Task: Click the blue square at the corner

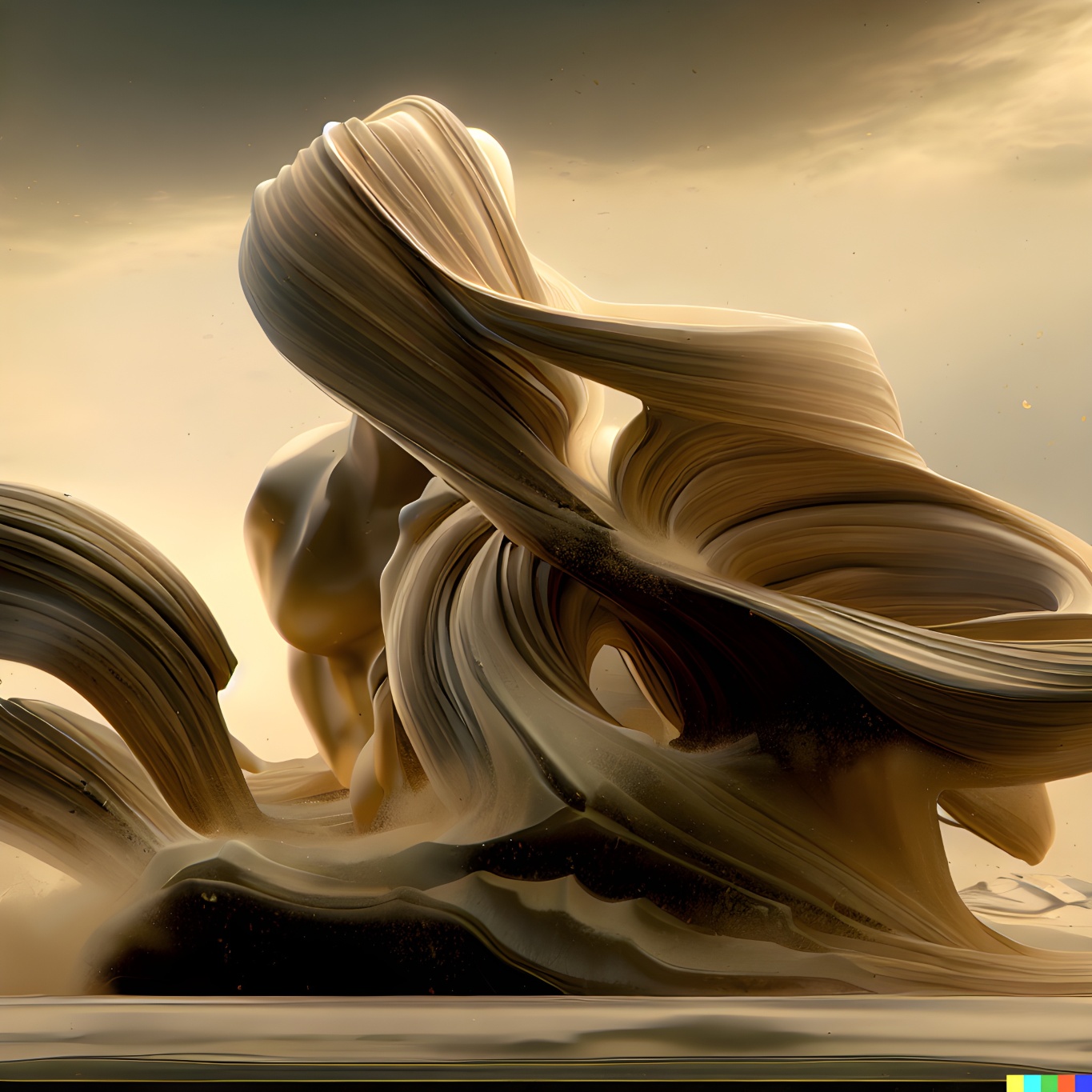Action: (x=1083, y=1083)
